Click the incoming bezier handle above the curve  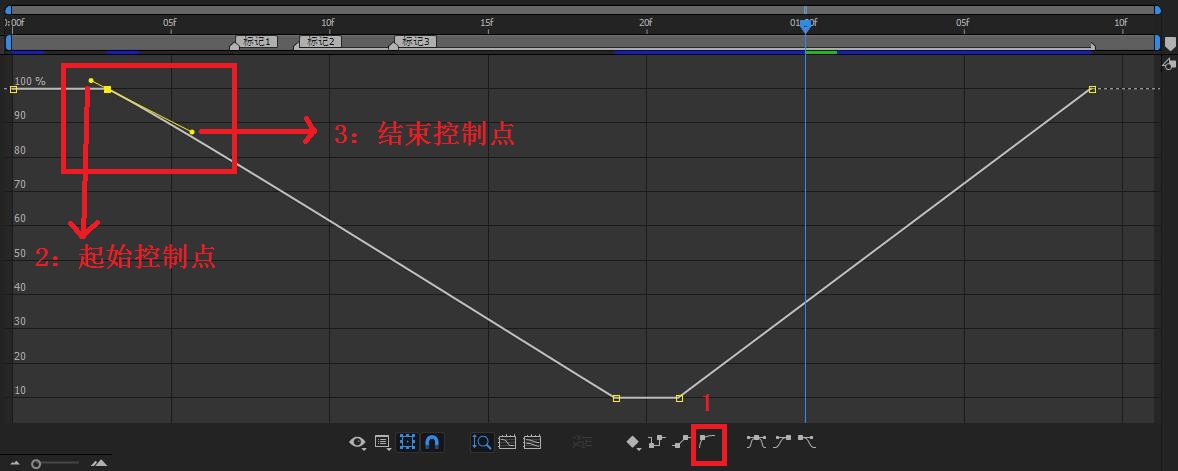(91, 80)
